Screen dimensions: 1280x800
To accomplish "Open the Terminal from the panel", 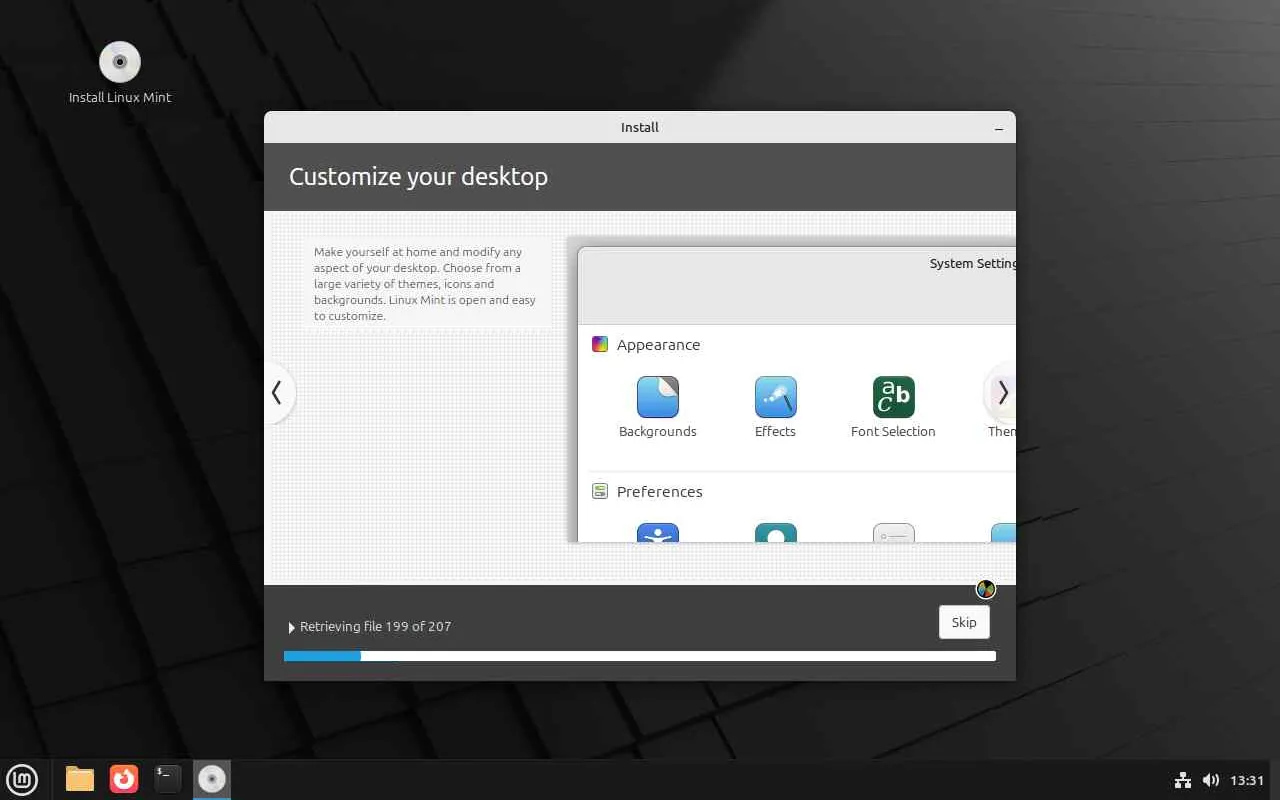I will (x=168, y=779).
